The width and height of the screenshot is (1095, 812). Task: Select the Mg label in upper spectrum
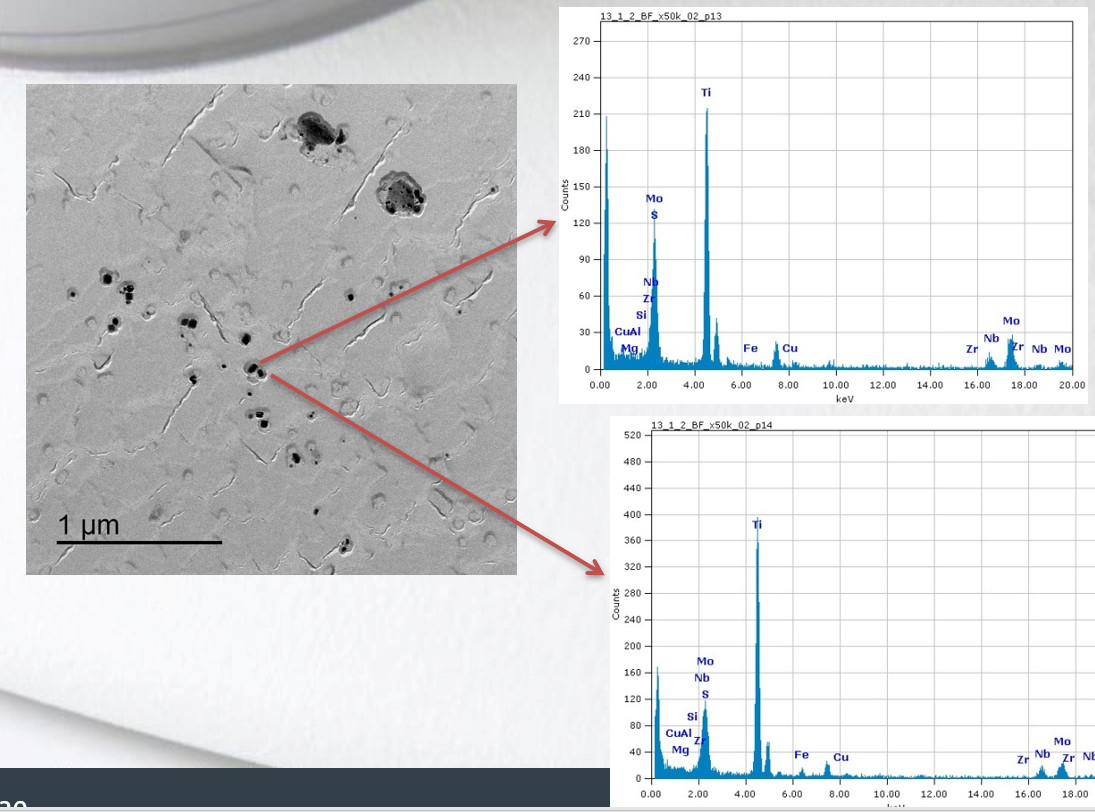tap(629, 348)
